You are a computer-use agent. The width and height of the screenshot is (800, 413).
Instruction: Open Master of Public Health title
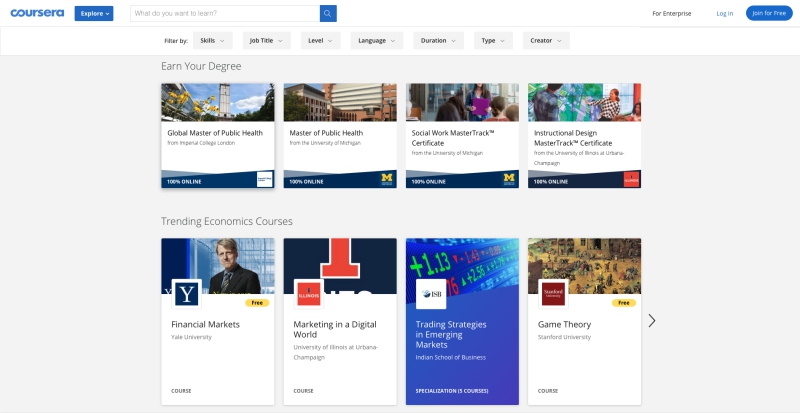click(326, 133)
